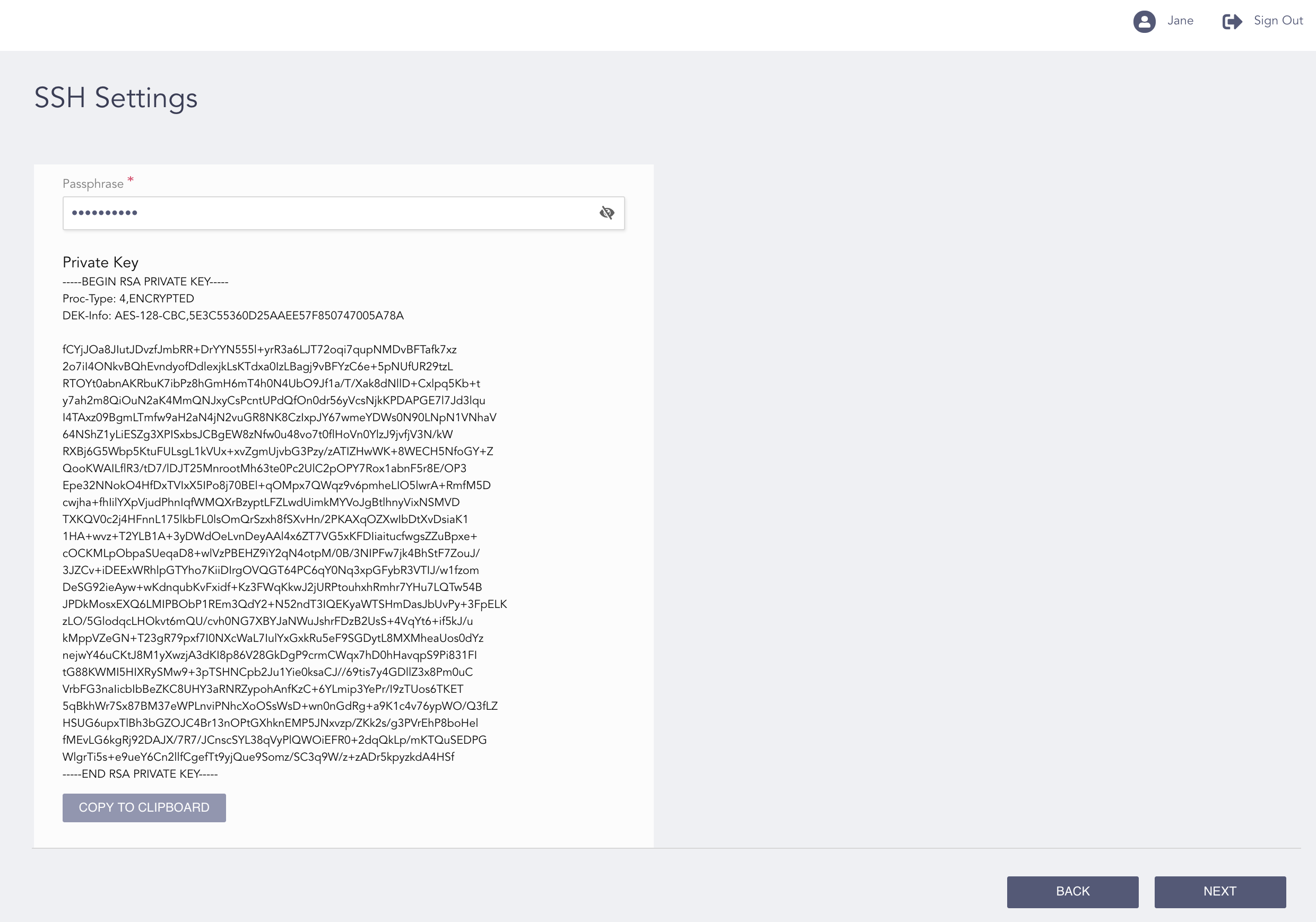Click the logout door icon next to Sign Out
Image resolution: width=1316 pixels, height=922 pixels.
tap(1232, 22)
